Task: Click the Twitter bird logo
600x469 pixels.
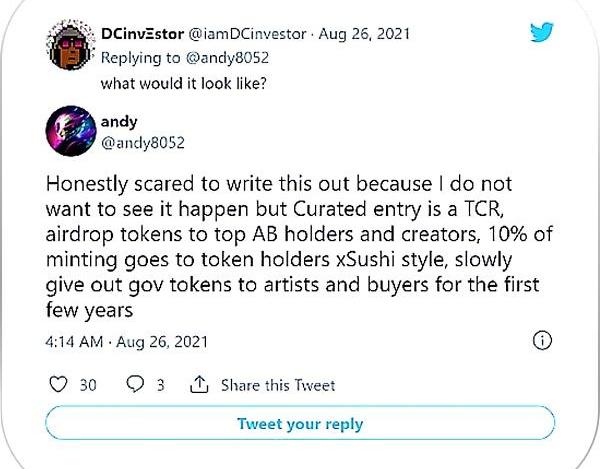Action: (x=540, y=34)
